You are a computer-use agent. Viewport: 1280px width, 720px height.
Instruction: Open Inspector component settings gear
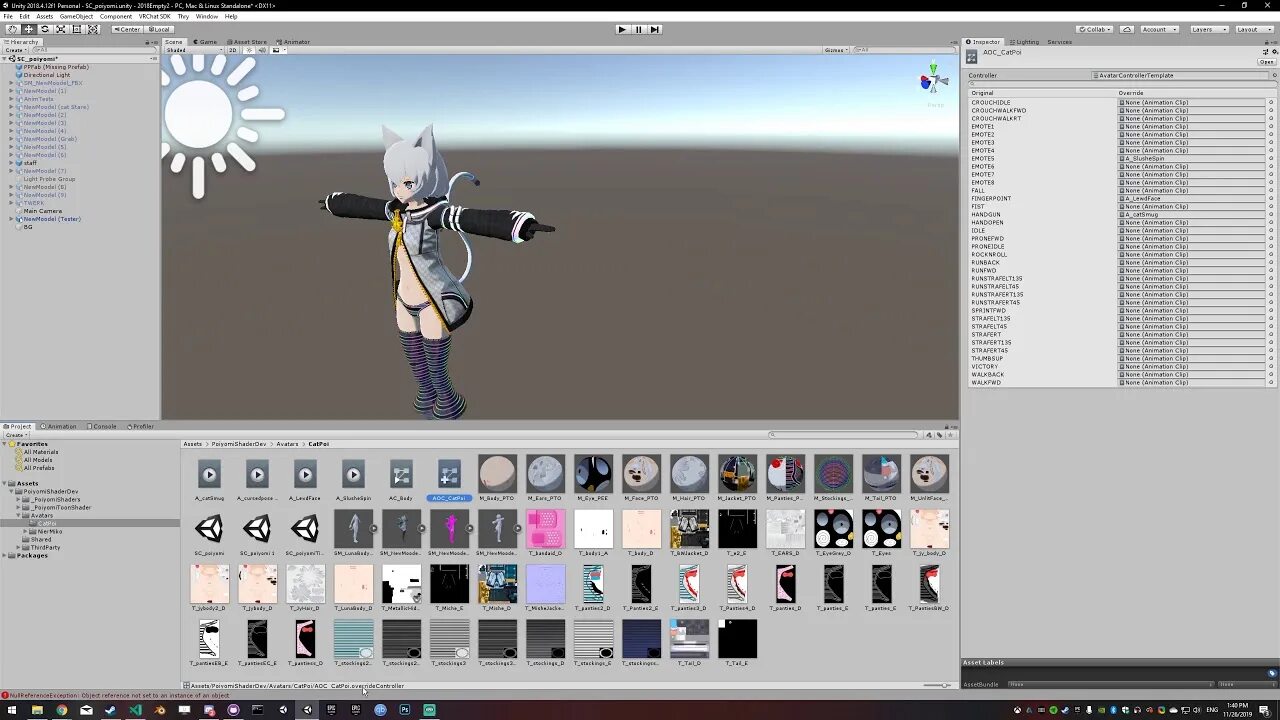coord(1274,52)
